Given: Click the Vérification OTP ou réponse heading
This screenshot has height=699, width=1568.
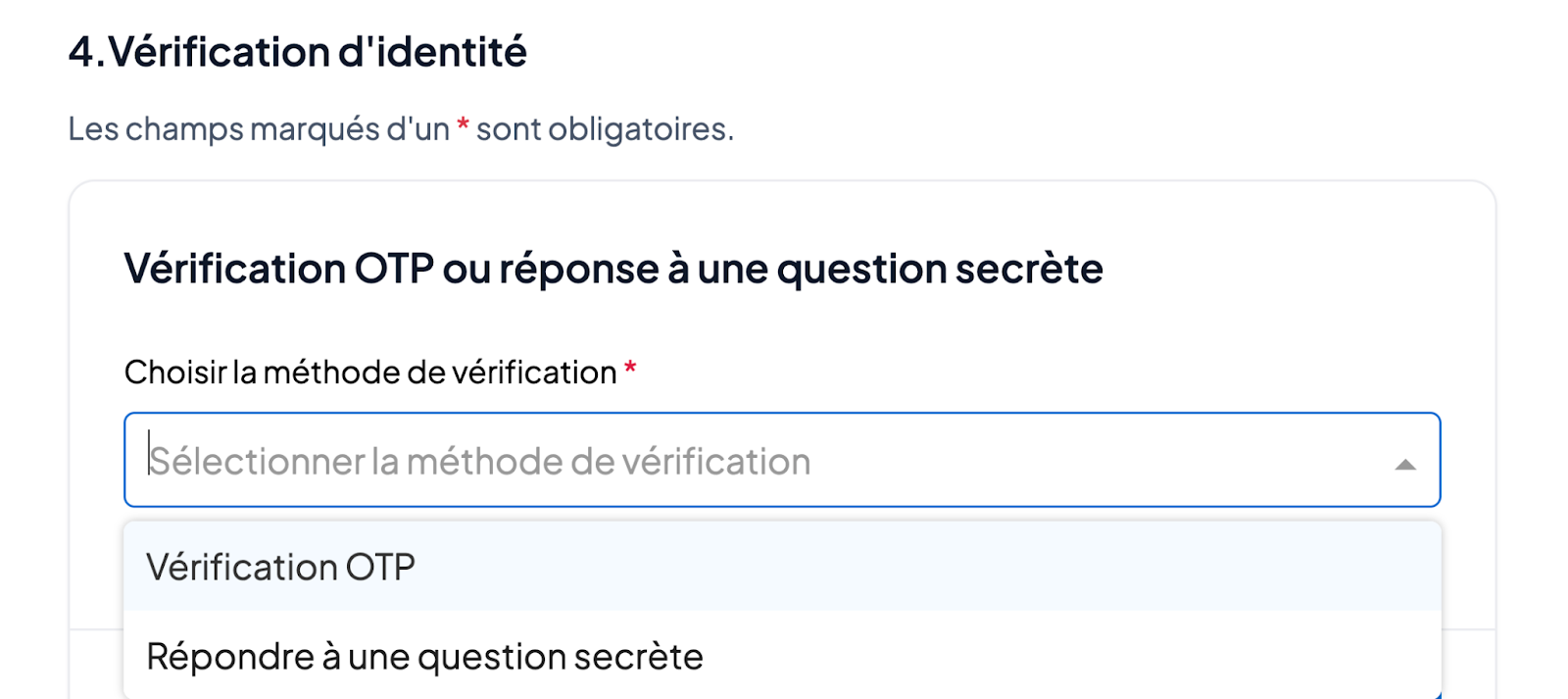Looking at the screenshot, I should pos(612,269).
